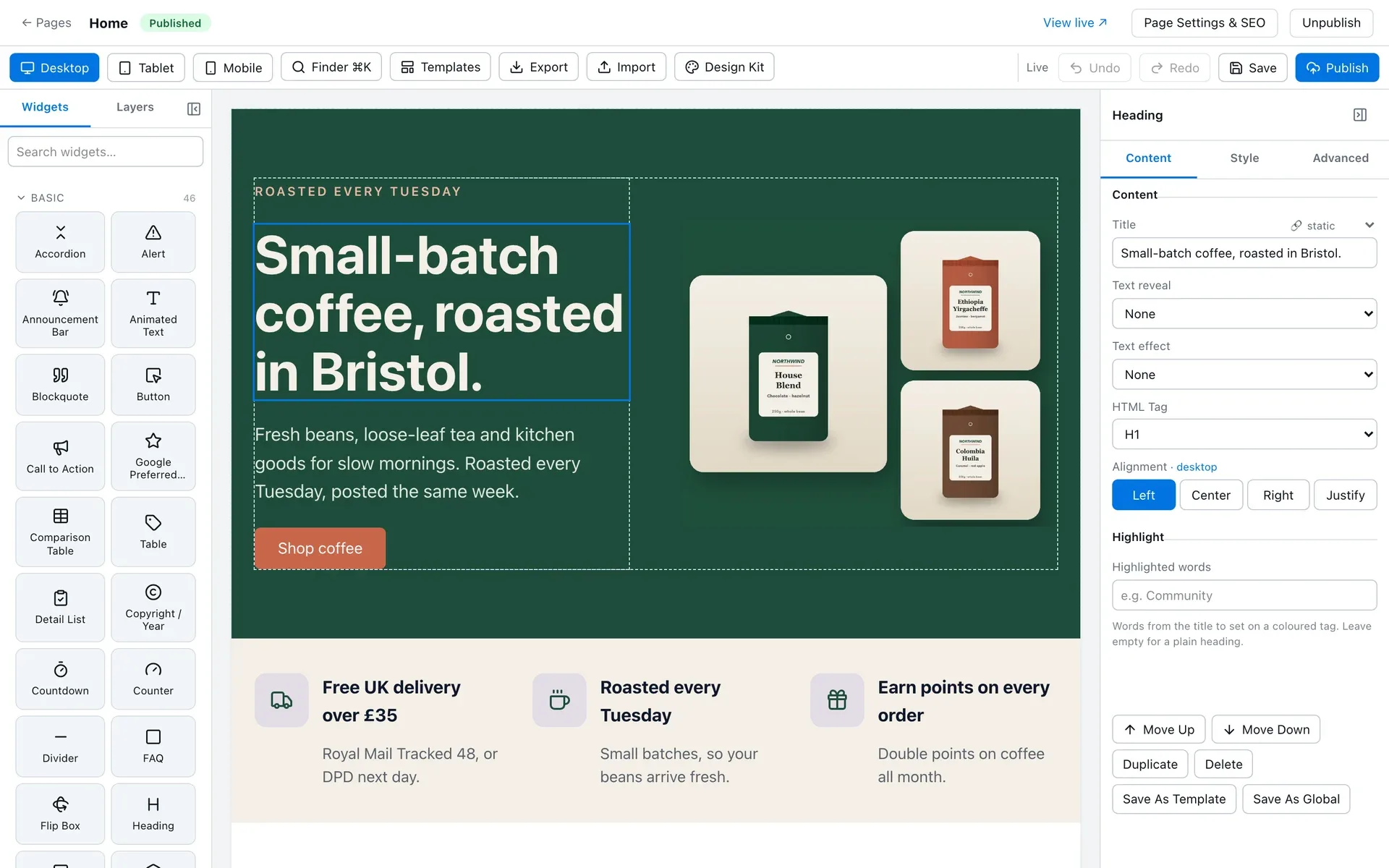The image size is (1389, 868).
Task: Set alignment to Right
Action: pos(1278,495)
